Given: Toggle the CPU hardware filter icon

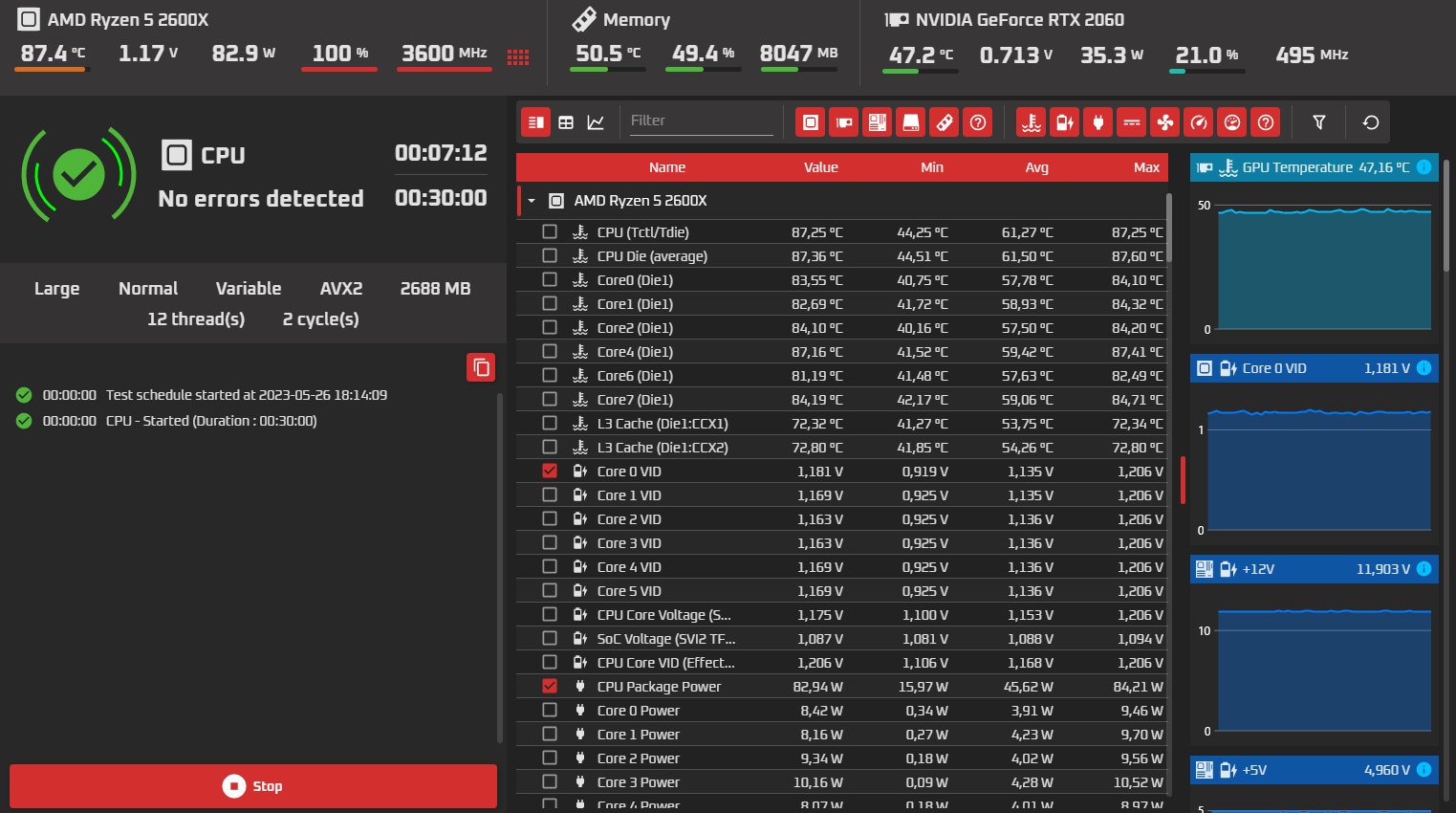Looking at the screenshot, I should (x=810, y=122).
